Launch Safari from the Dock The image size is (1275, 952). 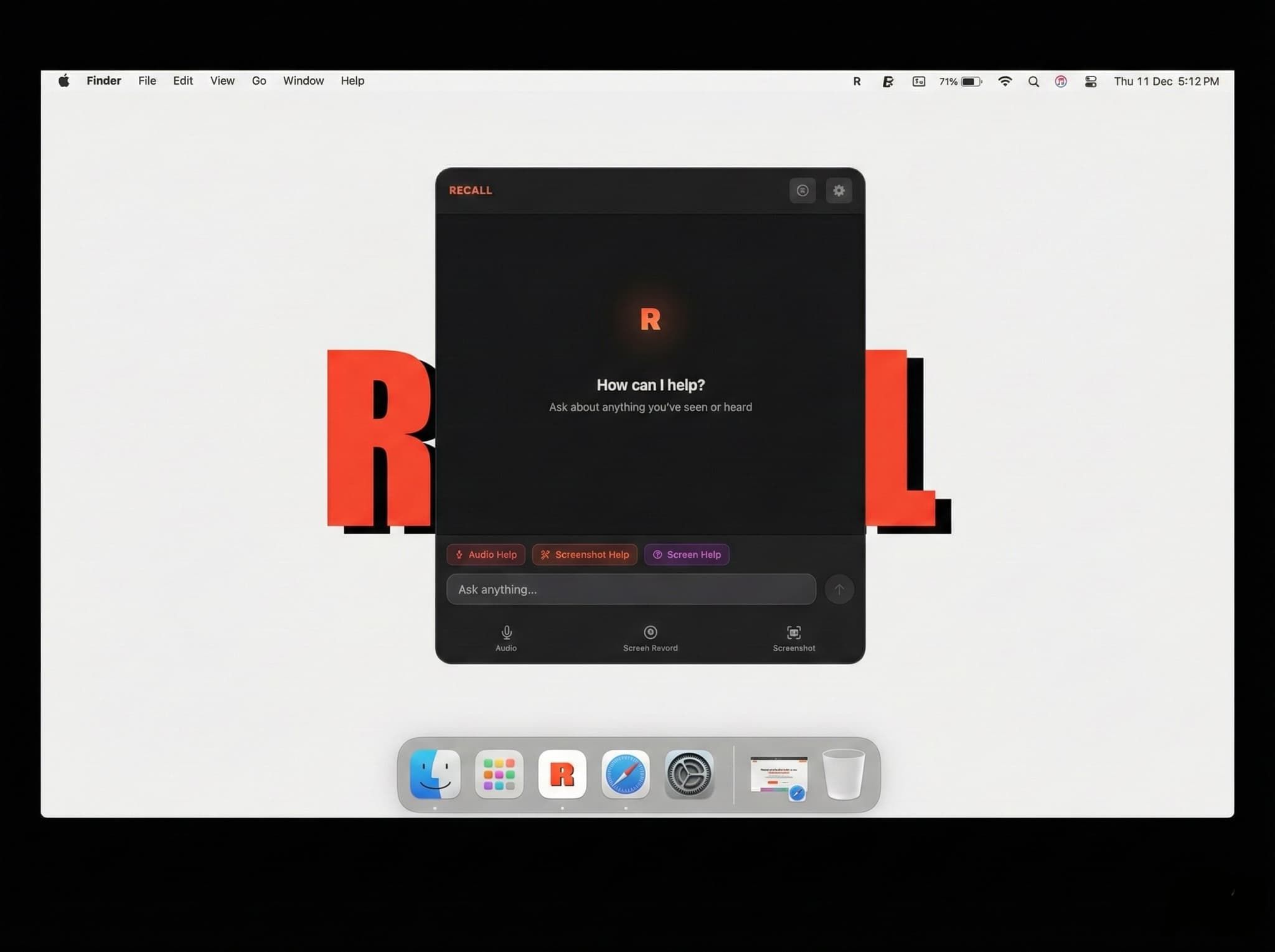pyautogui.click(x=626, y=775)
